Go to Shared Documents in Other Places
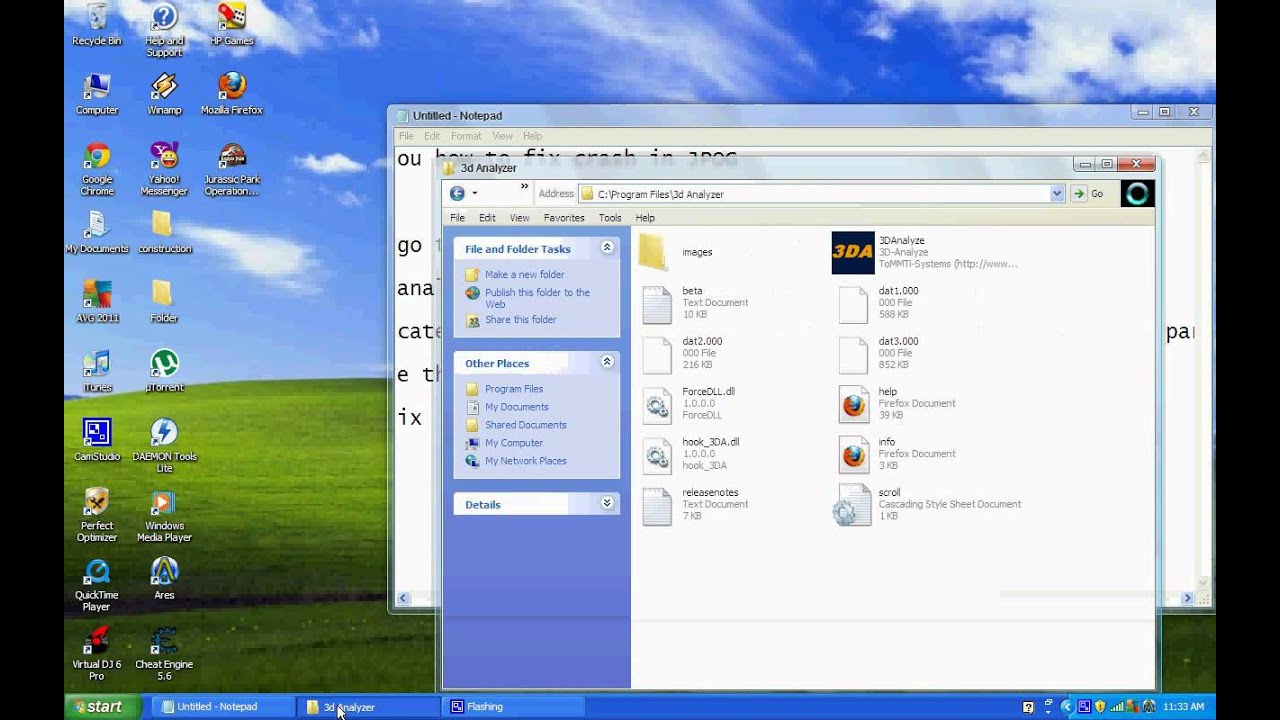The width and height of the screenshot is (1280, 720). 526,425
